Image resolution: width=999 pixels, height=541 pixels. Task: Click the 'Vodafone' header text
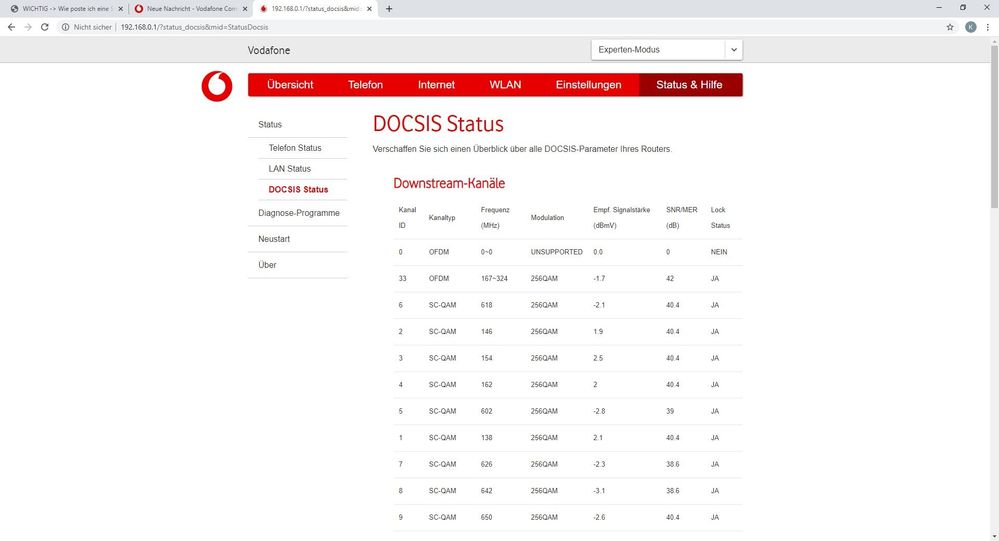[269, 50]
